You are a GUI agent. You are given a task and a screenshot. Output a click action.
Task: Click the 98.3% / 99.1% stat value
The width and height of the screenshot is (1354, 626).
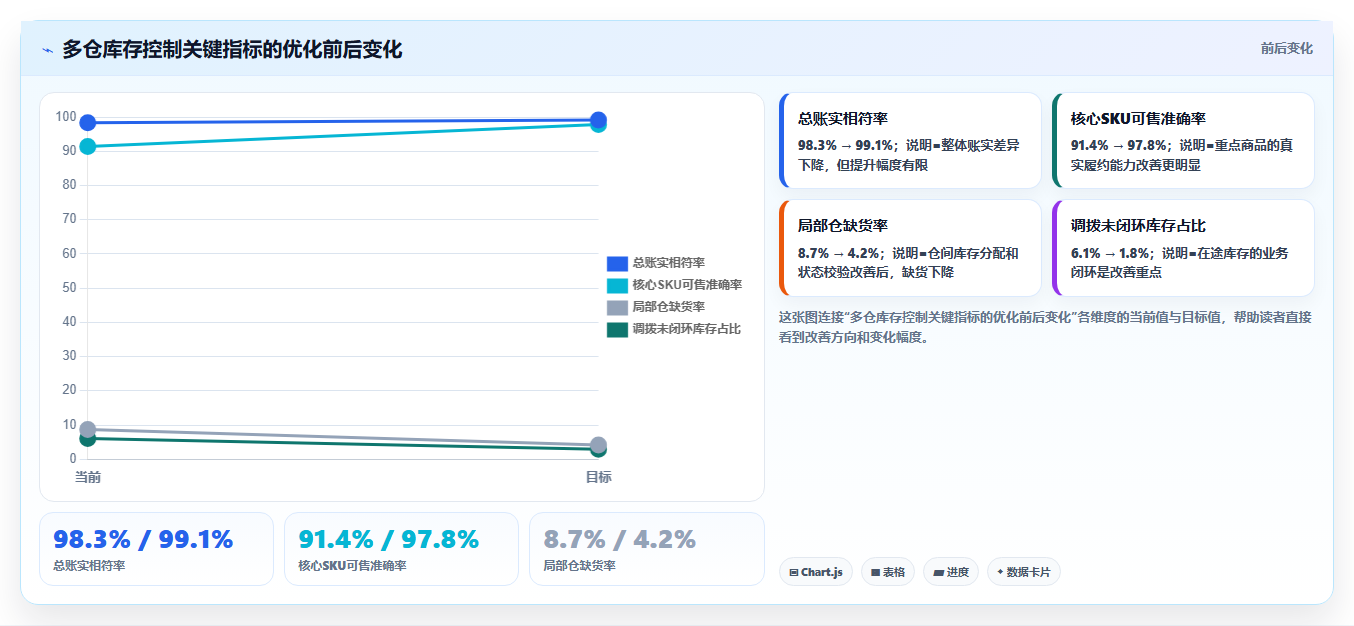[143, 540]
